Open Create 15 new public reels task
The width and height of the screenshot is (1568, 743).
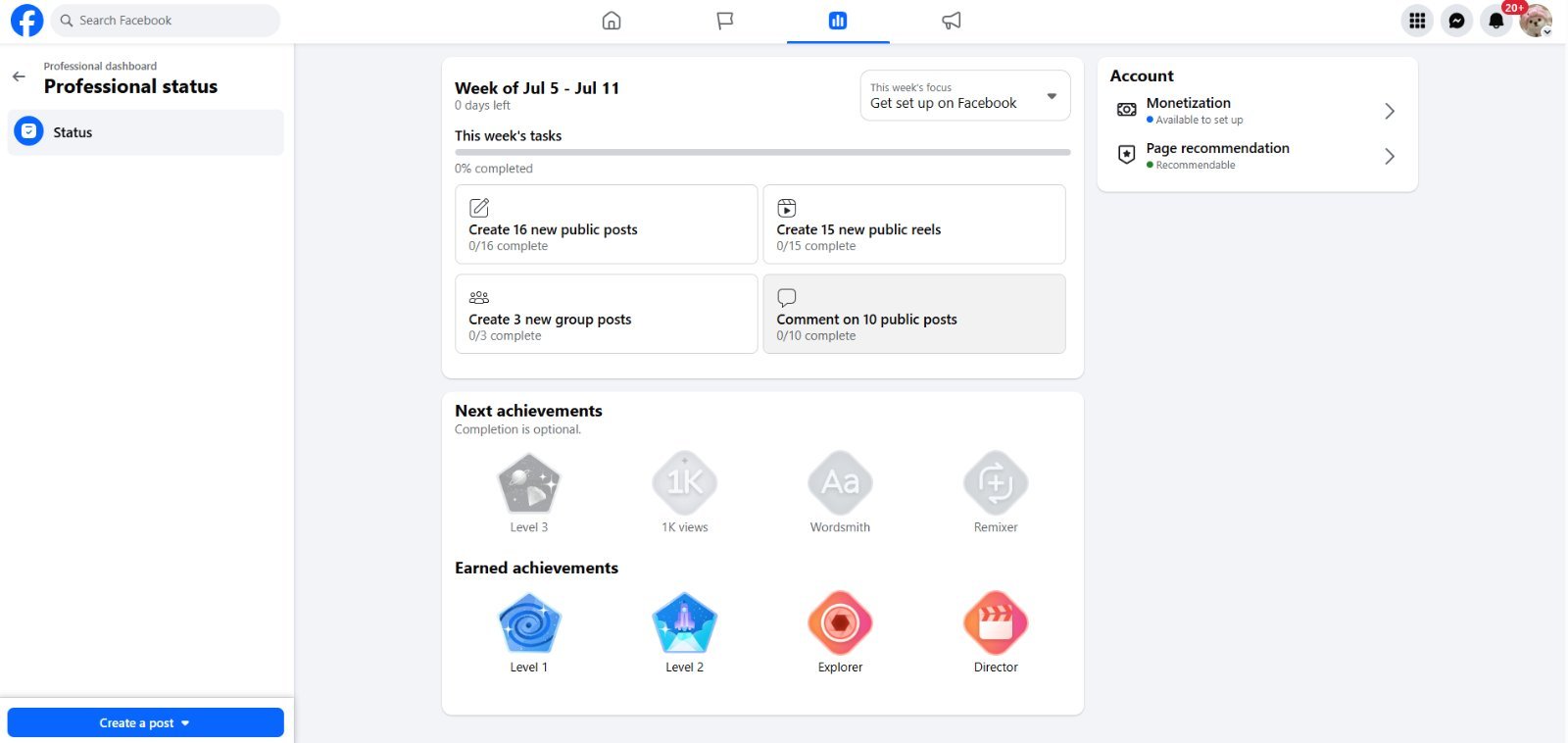click(914, 224)
